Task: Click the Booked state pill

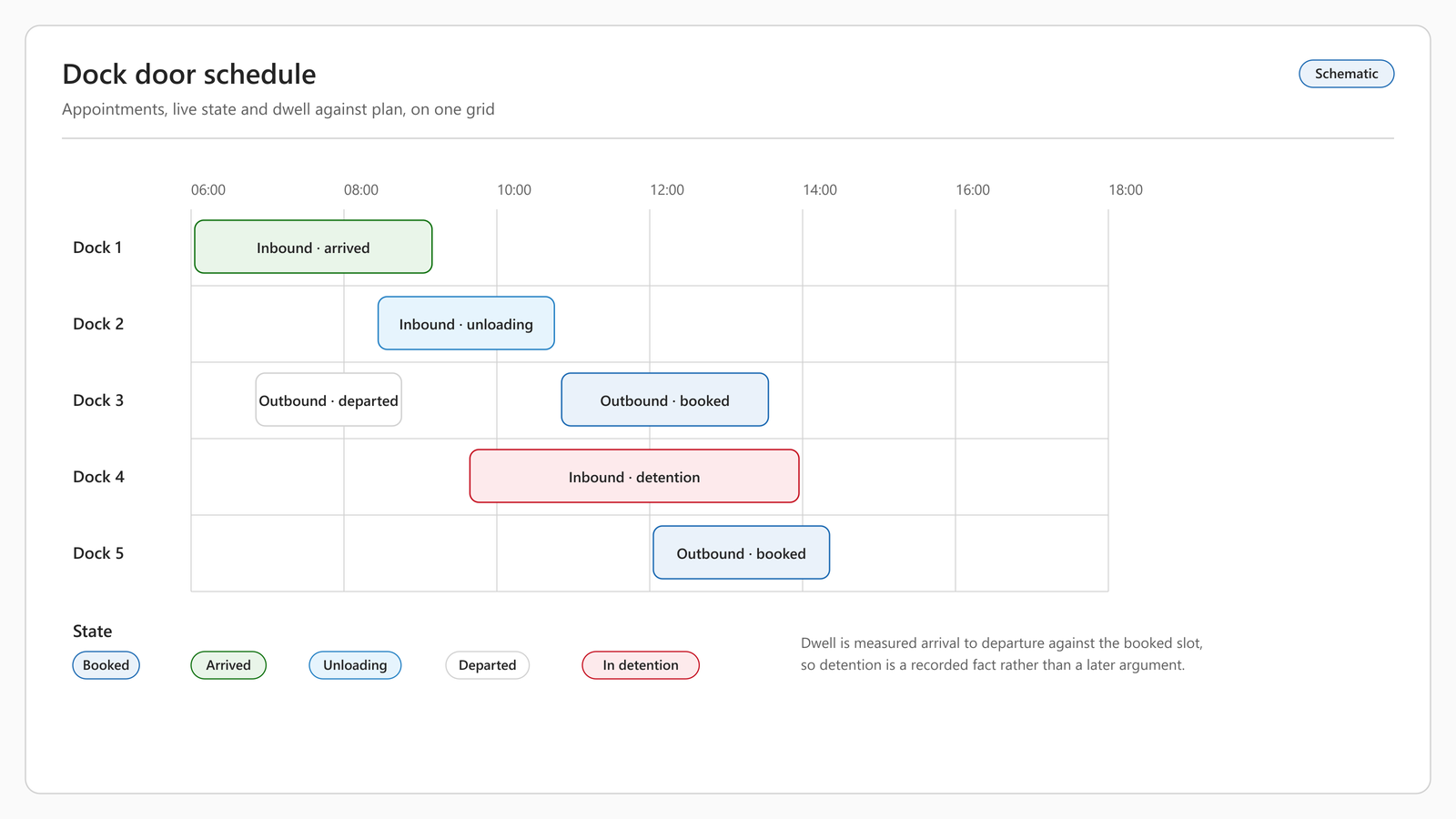Action: pos(106,665)
